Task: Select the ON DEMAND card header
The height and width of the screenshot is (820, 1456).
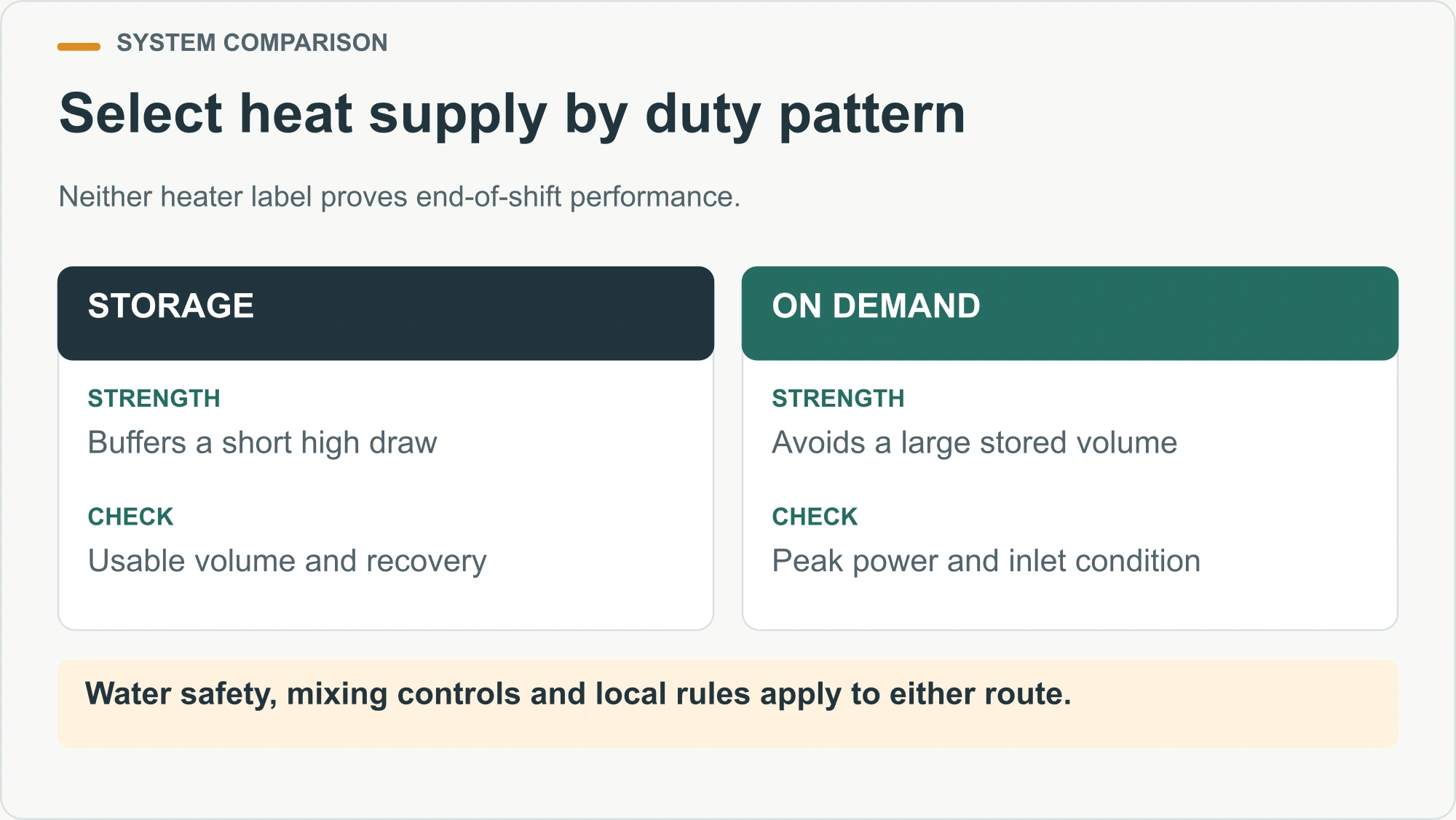Action: (1070, 313)
